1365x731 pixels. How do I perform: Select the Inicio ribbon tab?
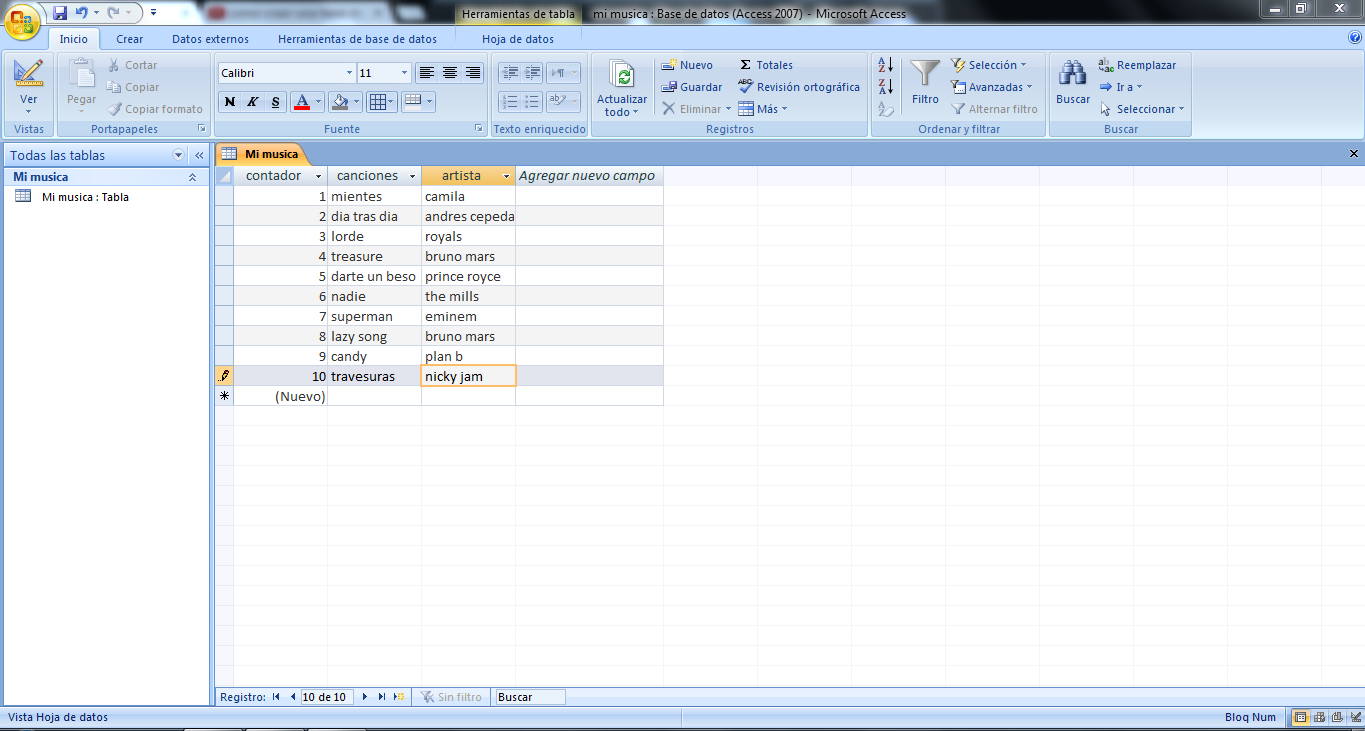click(73, 39)
